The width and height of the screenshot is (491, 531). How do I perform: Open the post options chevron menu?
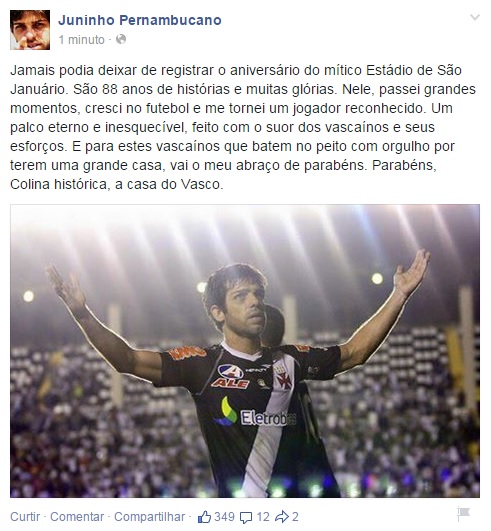(x=475, y=17)
